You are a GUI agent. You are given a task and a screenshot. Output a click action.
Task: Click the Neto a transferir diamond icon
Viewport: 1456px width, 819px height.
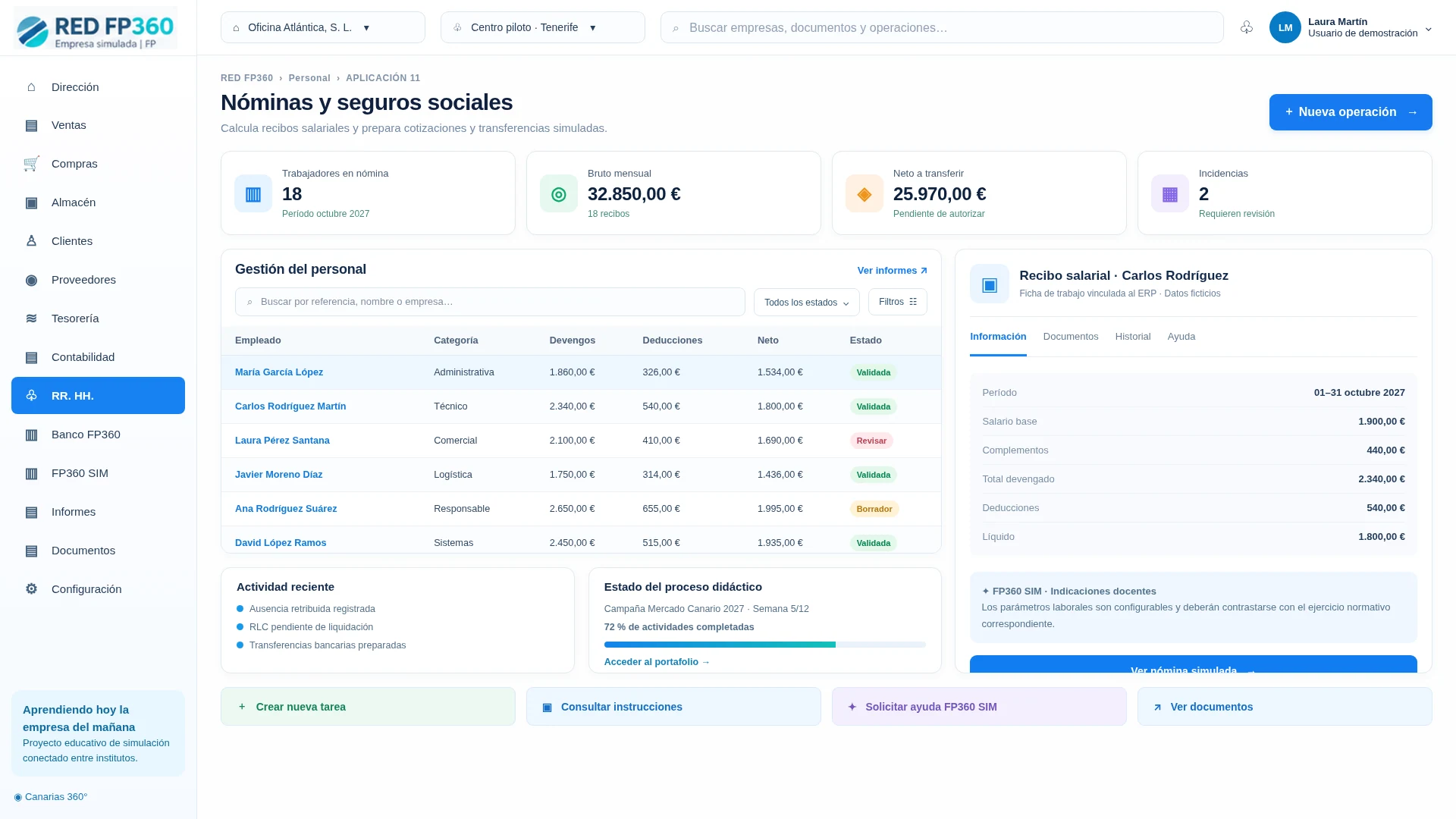pos(864,193)
